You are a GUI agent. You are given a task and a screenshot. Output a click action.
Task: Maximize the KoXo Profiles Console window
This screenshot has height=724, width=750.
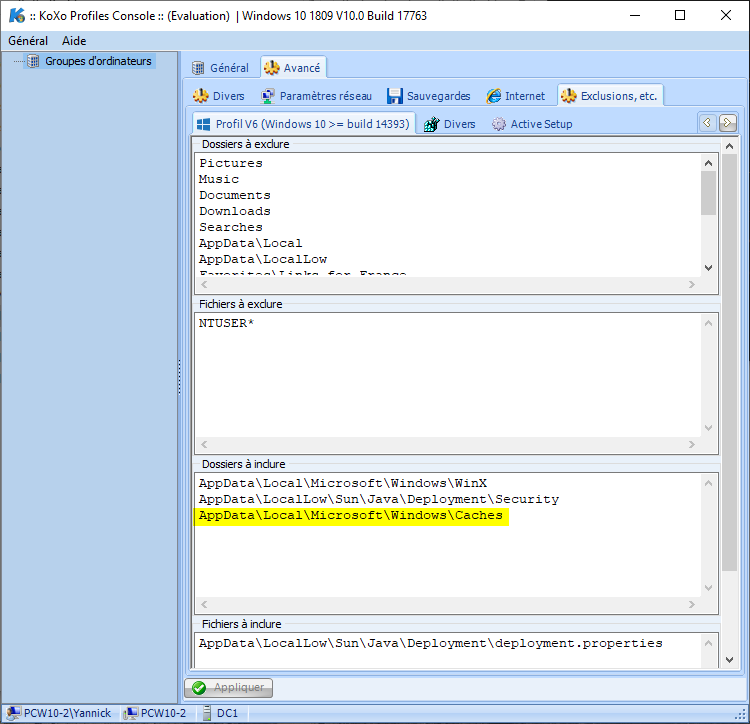(680, 15)
